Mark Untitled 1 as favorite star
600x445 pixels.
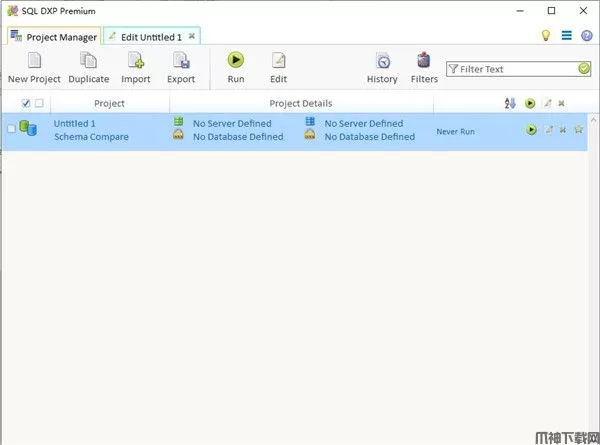[579, 129]
